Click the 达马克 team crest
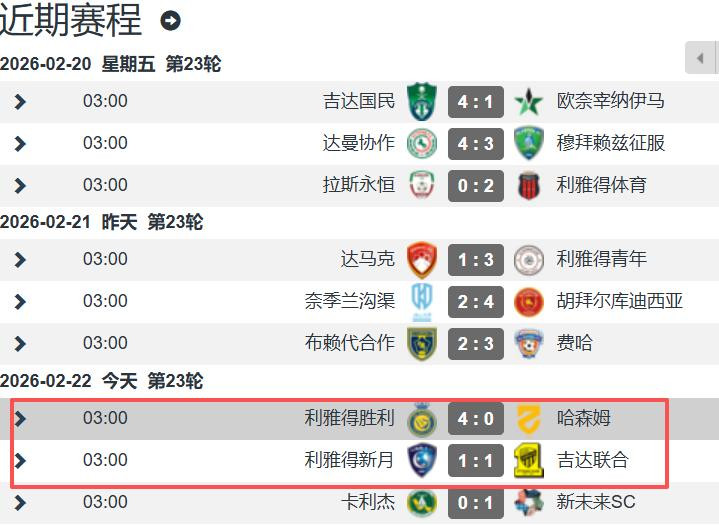This screenshot has width=719, height=525. (422, 259)
